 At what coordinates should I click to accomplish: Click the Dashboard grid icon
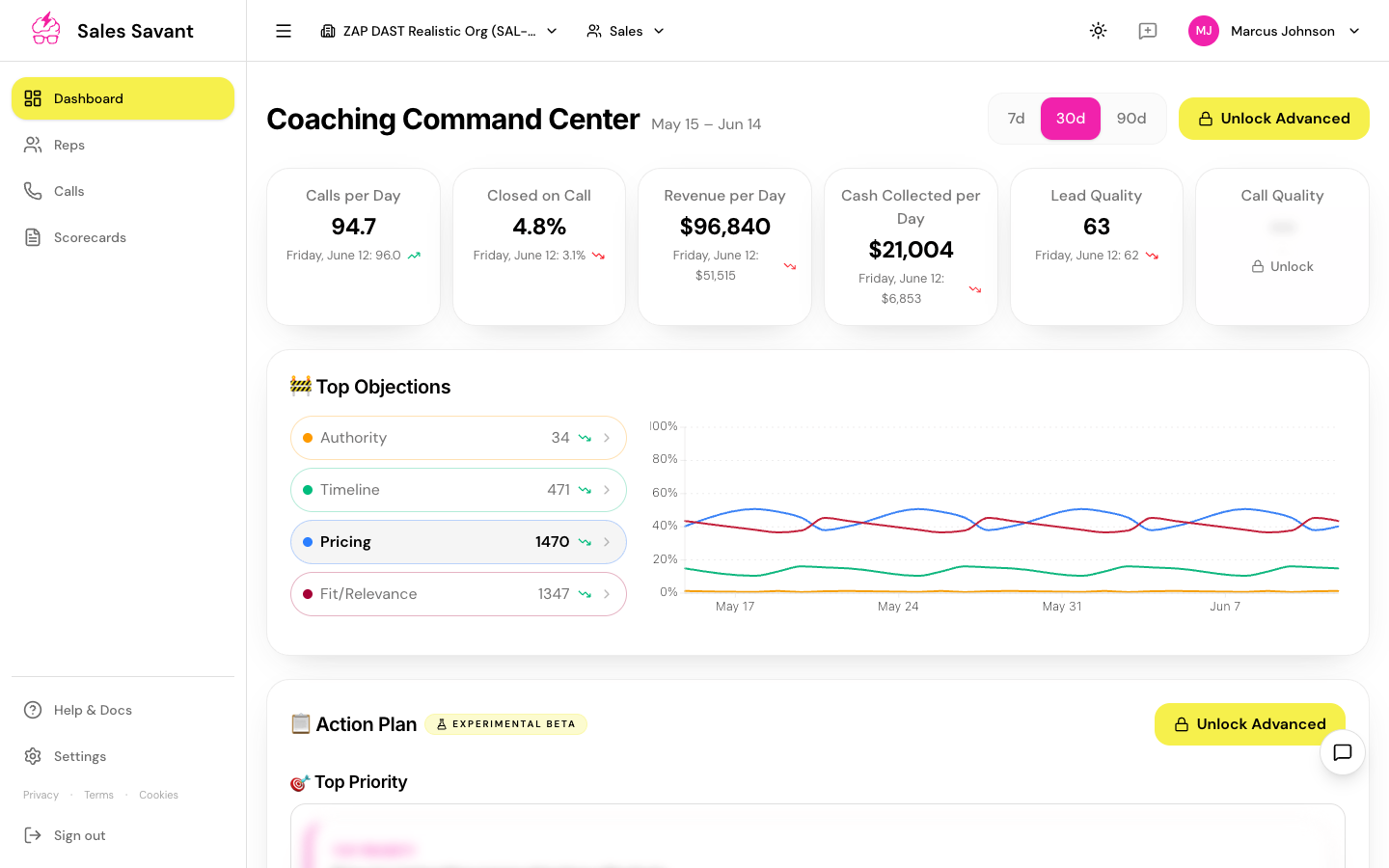click(x=33, y=98)
